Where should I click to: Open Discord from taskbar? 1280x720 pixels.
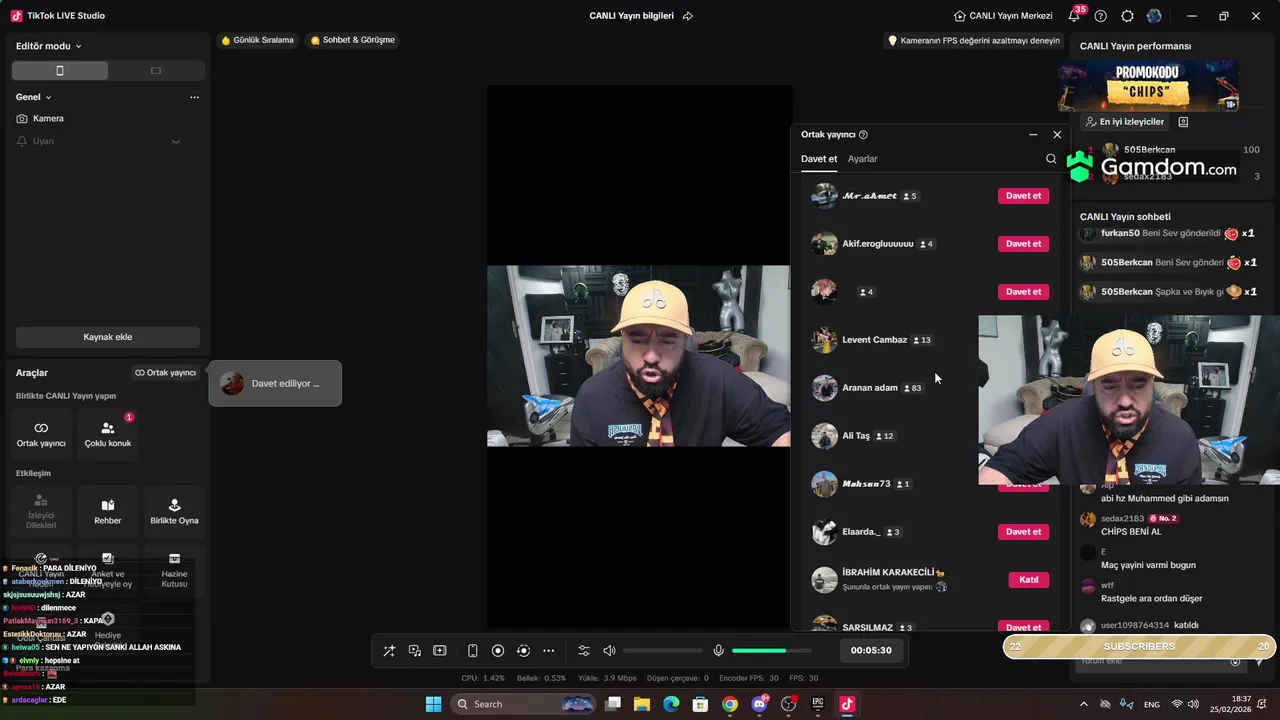[x=759, y=704]
